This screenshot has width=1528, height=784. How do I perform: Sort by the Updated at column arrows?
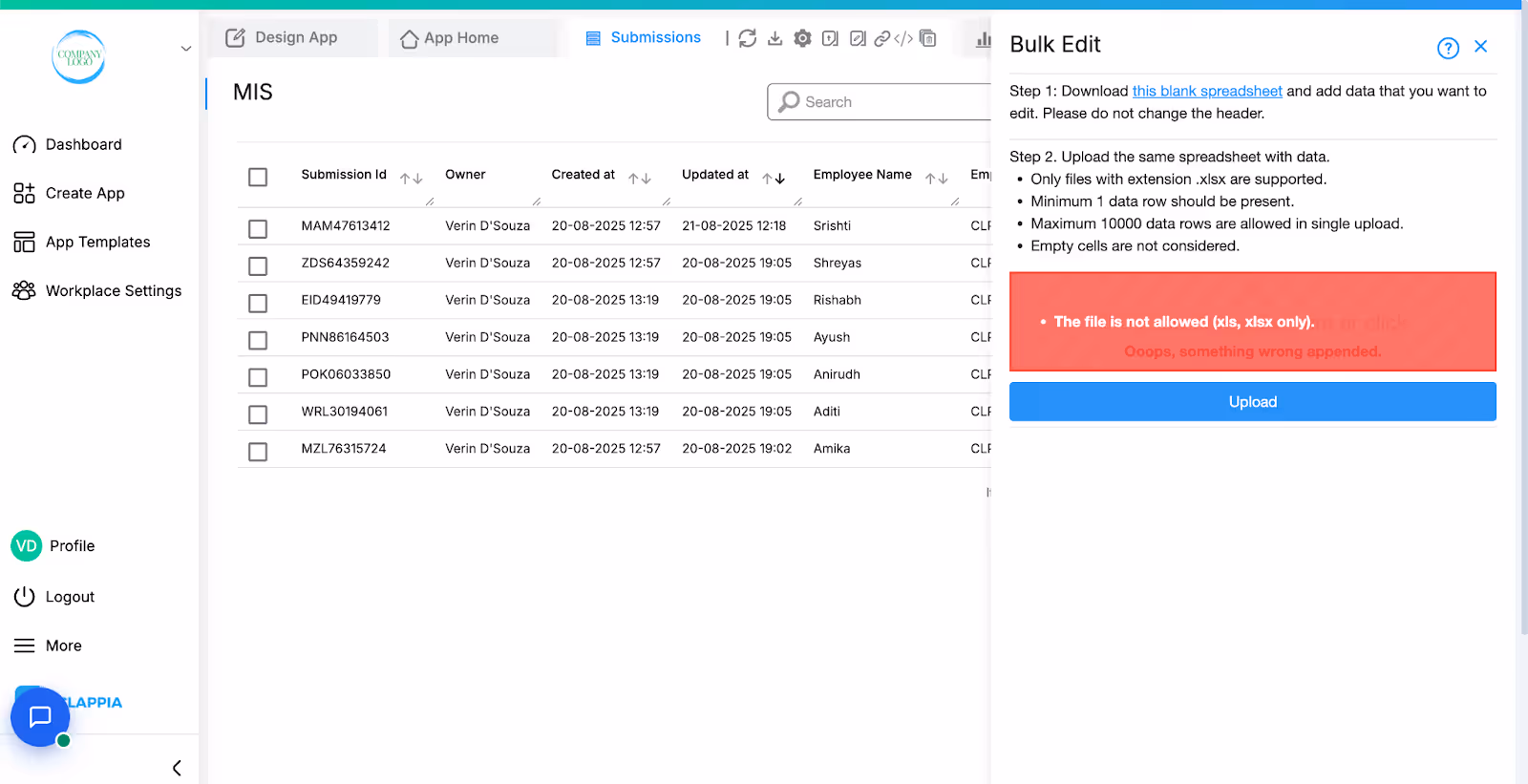774,179
